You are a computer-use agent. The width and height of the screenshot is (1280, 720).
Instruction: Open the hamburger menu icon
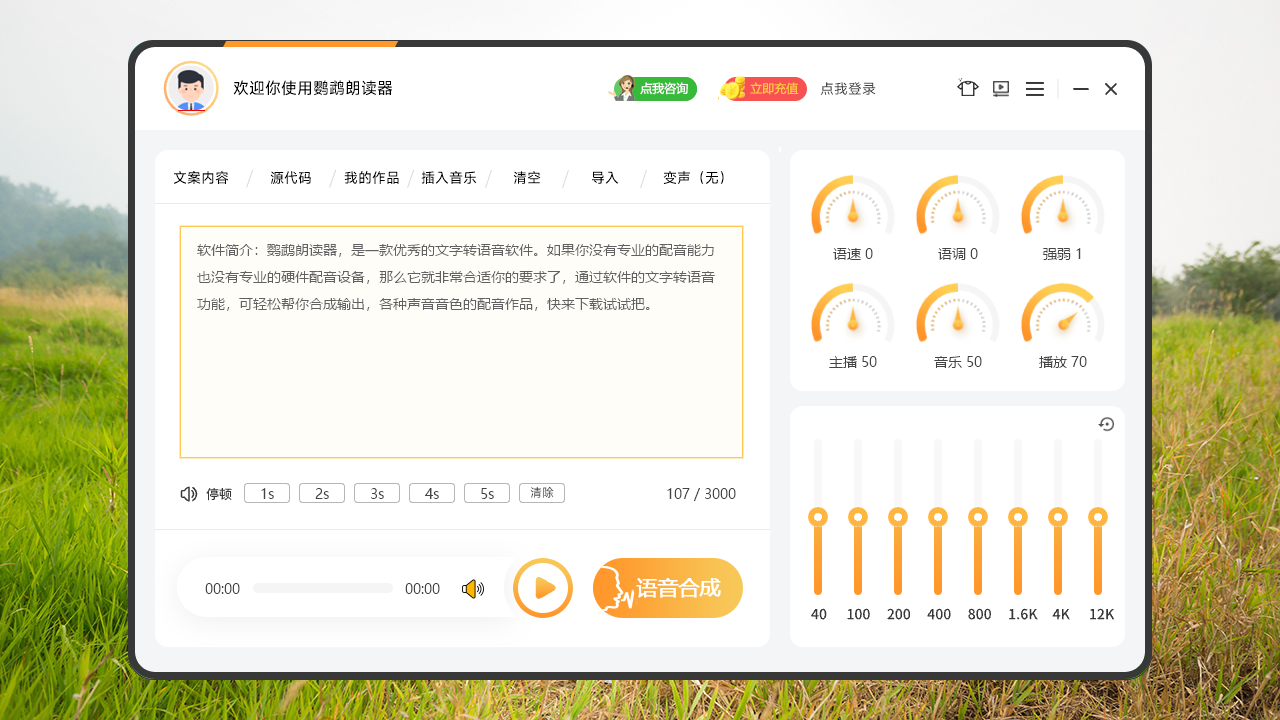1035,89
